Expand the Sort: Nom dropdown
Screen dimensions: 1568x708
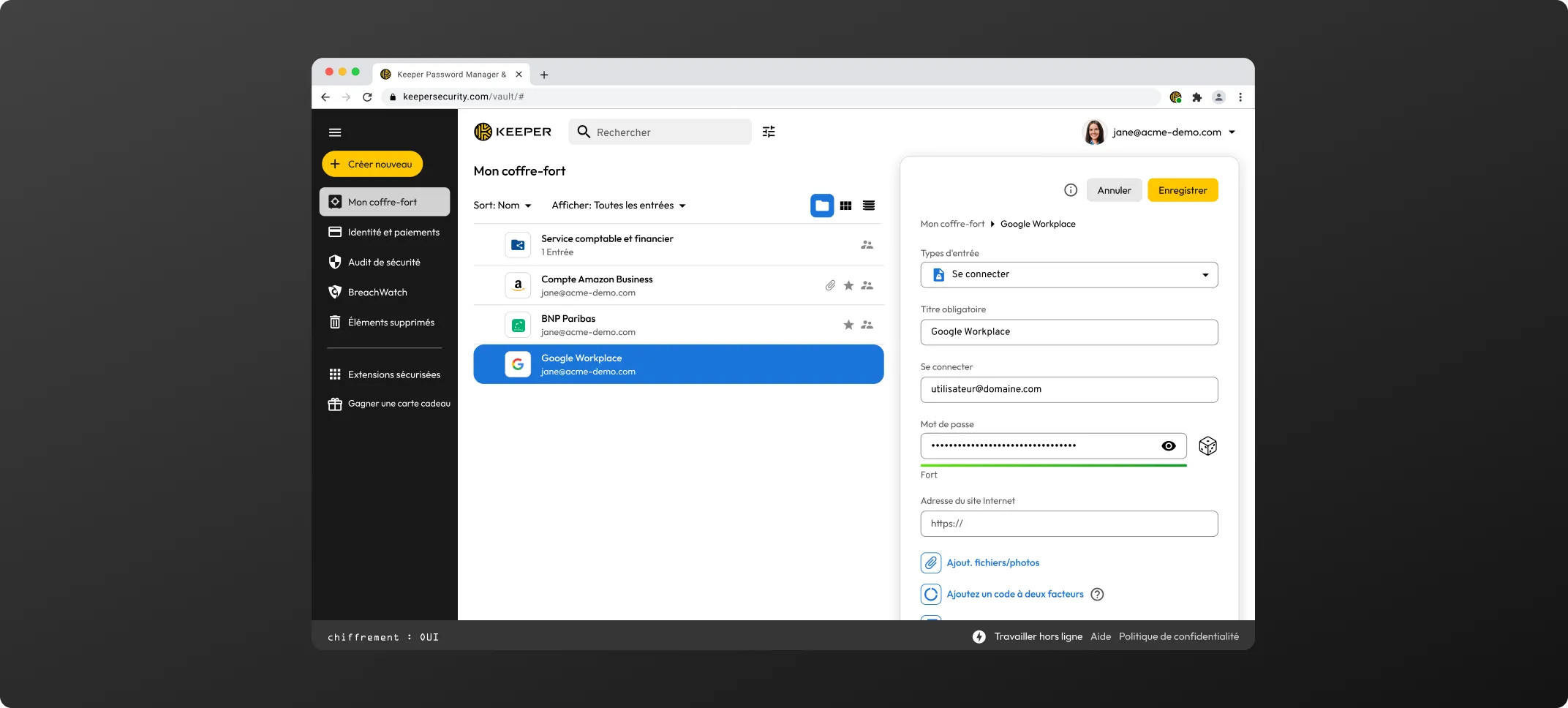[502, 206]
